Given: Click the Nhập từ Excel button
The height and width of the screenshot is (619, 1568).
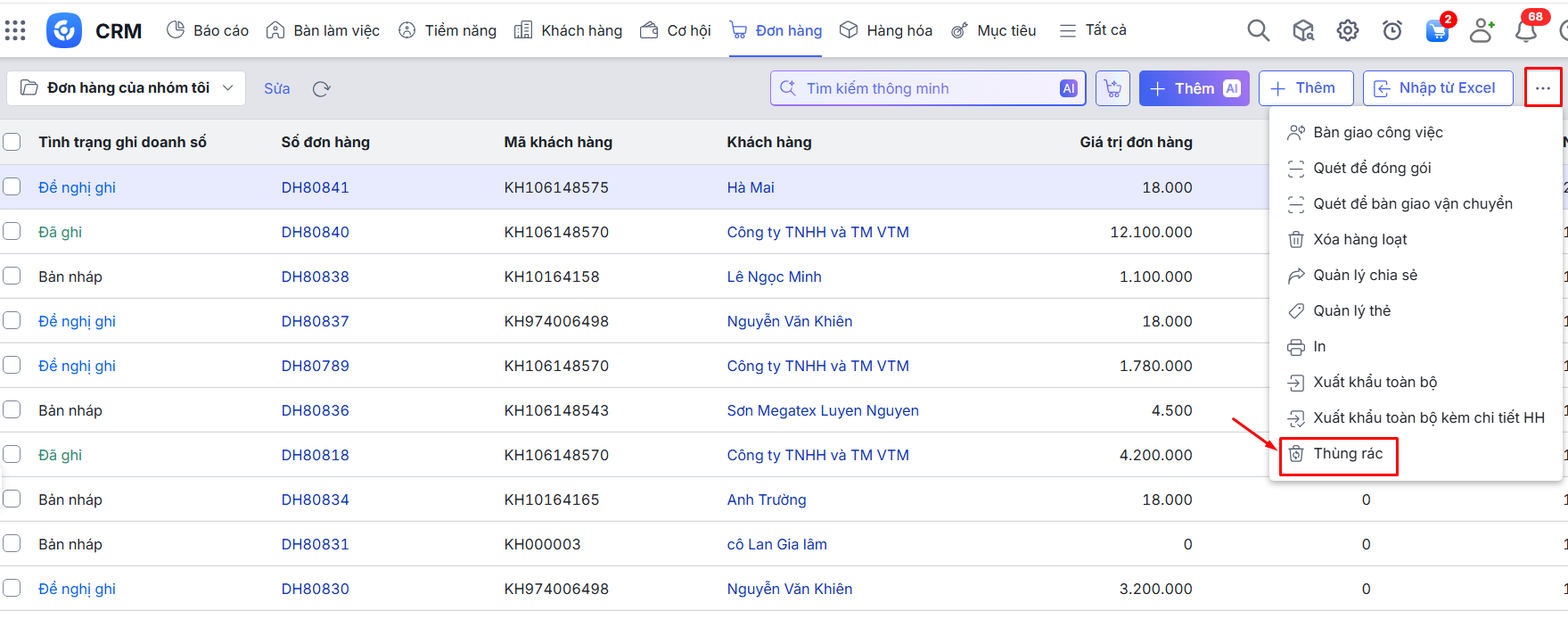Looking at the screenshot, I should pyautogui.click(x=1437, y=88).
